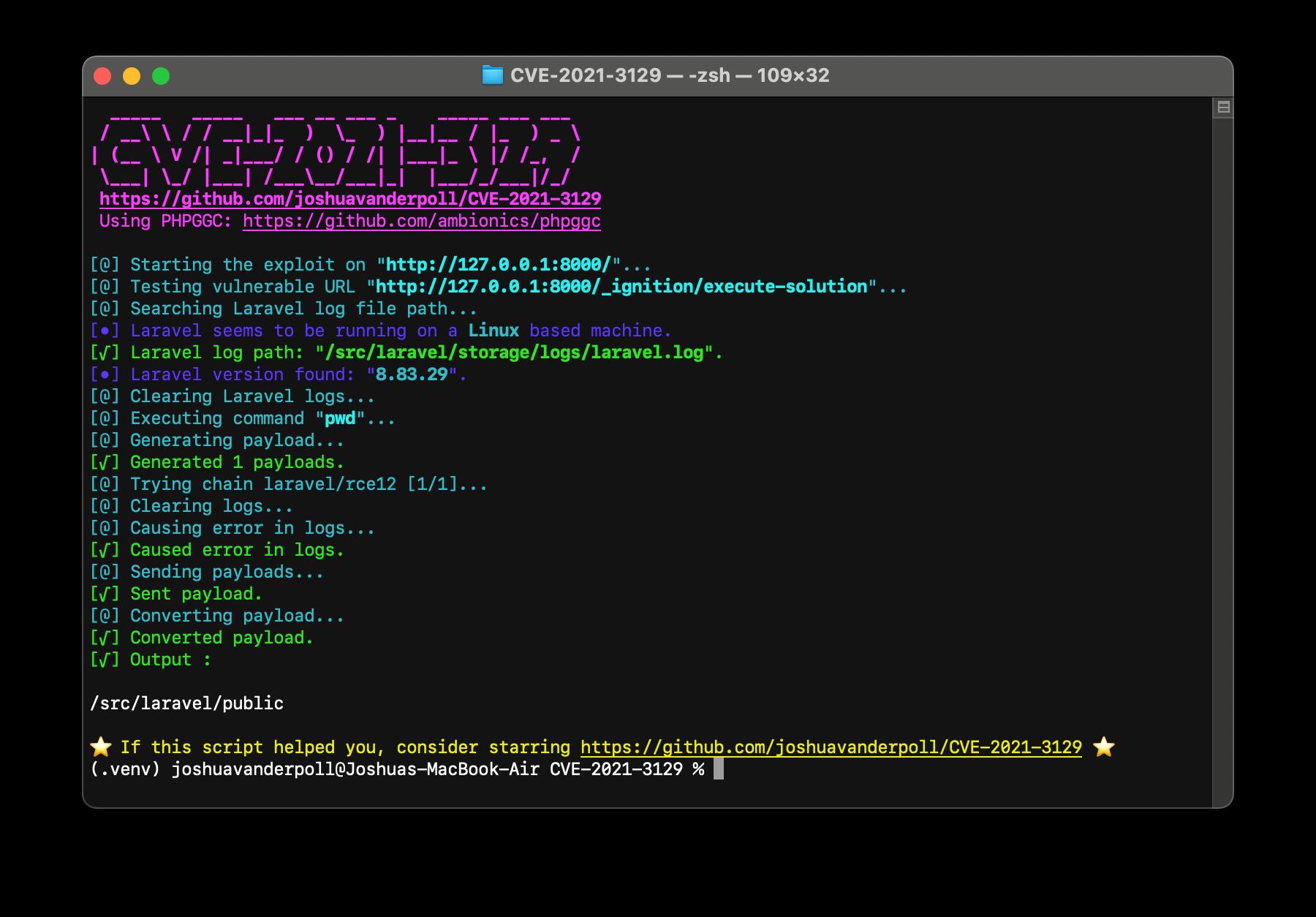Click the 'Sent payload.' line
Viewport: 1316px width, 917px height.
point(176,594)
